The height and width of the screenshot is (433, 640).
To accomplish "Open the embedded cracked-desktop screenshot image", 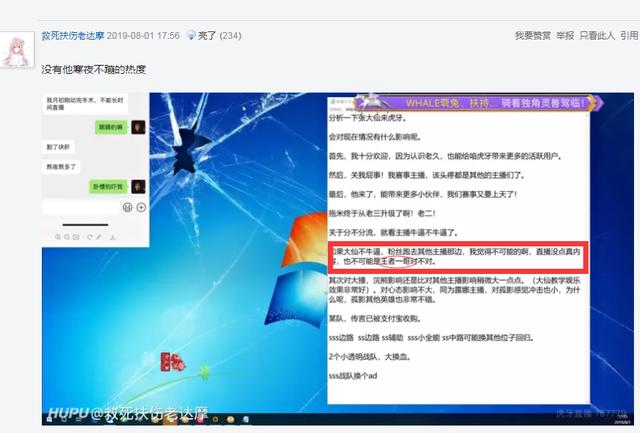I will 338,259.
